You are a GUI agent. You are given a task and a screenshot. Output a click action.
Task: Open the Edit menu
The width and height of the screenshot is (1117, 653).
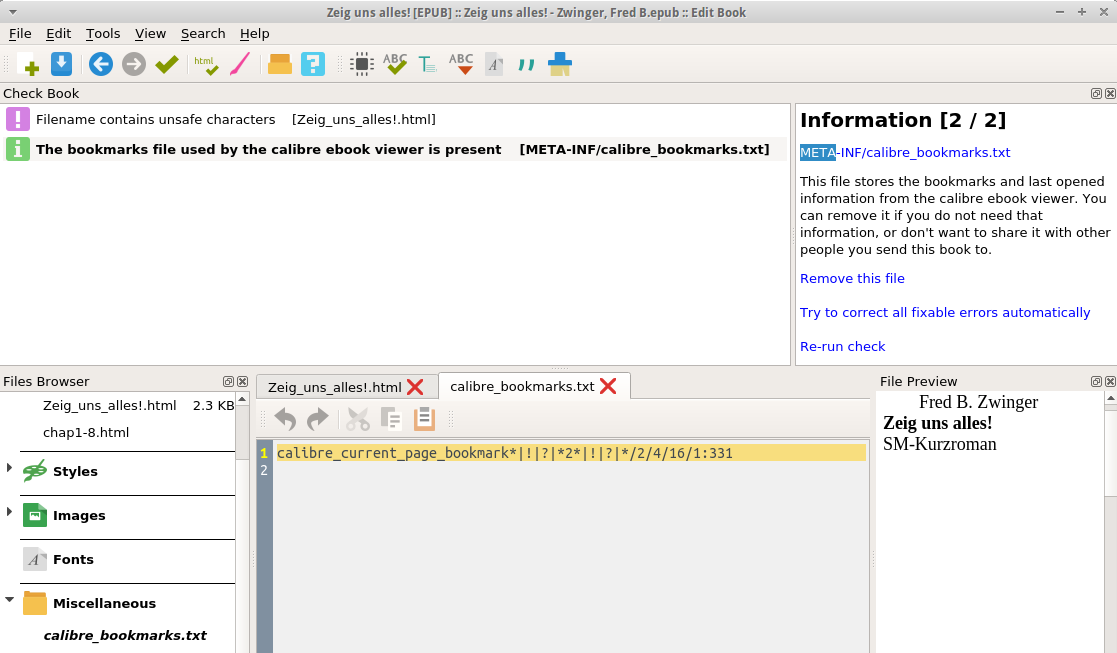[x=58, y=33]
